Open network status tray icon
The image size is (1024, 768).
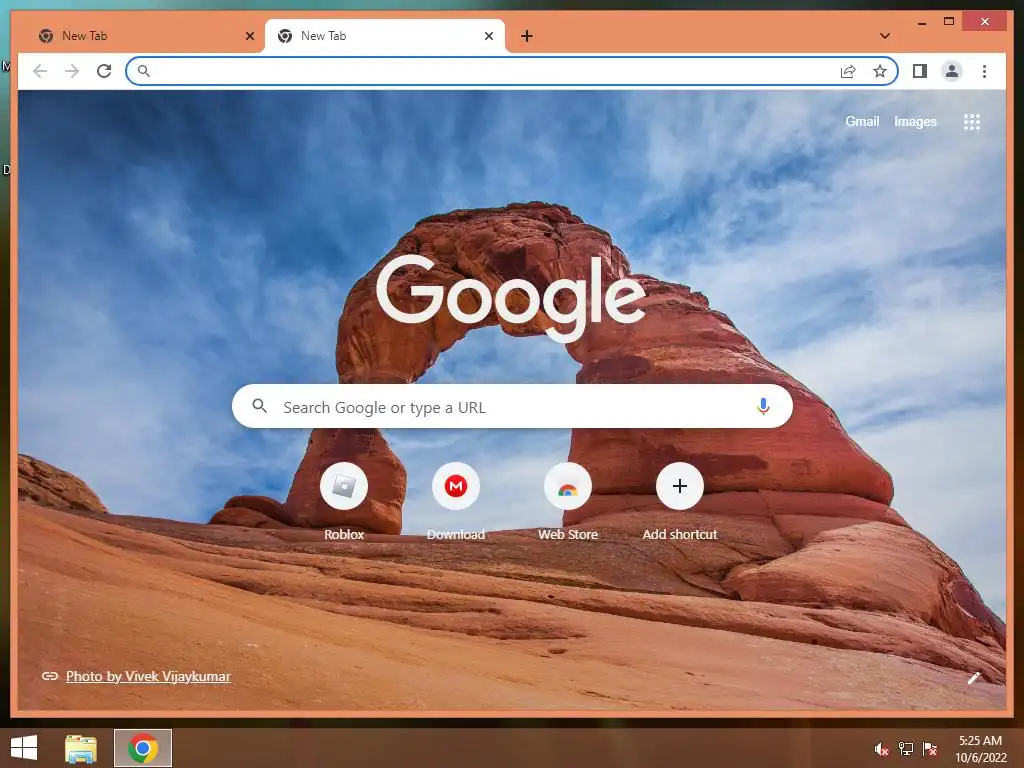[906, 749]
